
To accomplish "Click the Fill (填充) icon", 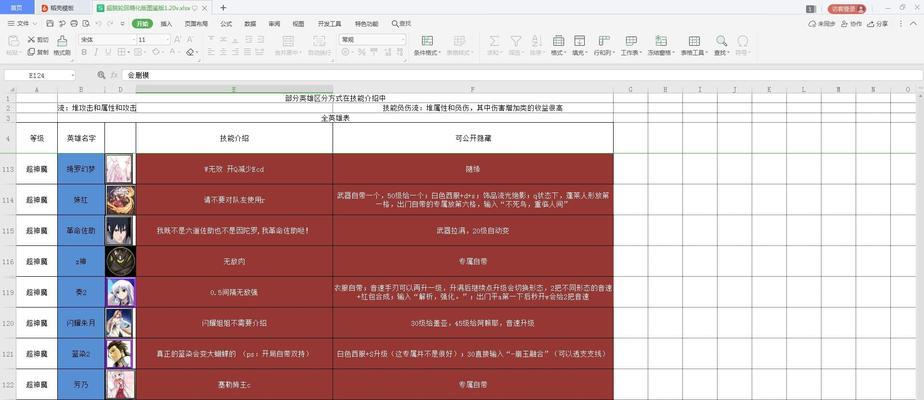I will click(x=579, y=41).
